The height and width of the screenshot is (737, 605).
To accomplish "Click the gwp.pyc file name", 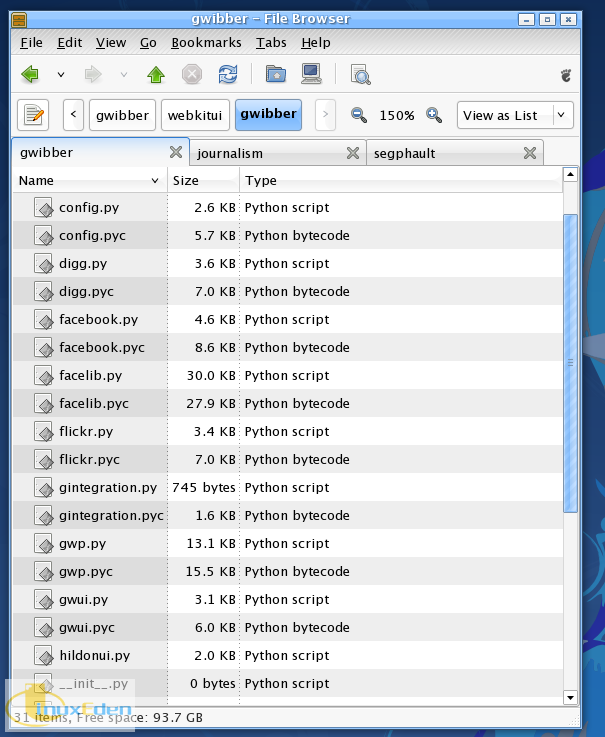I will [86, 572].
